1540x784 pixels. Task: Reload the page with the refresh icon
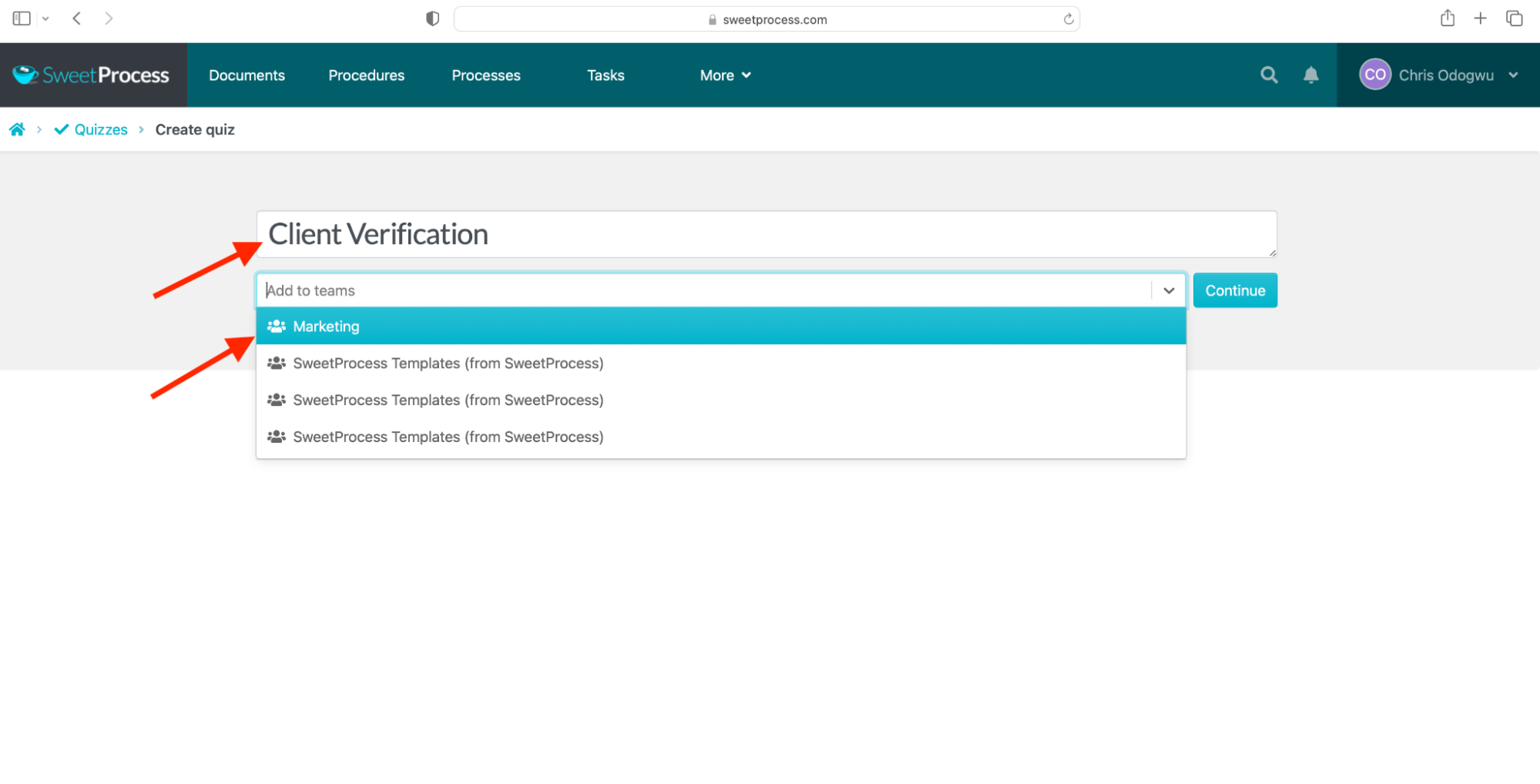coord(1069,19)
